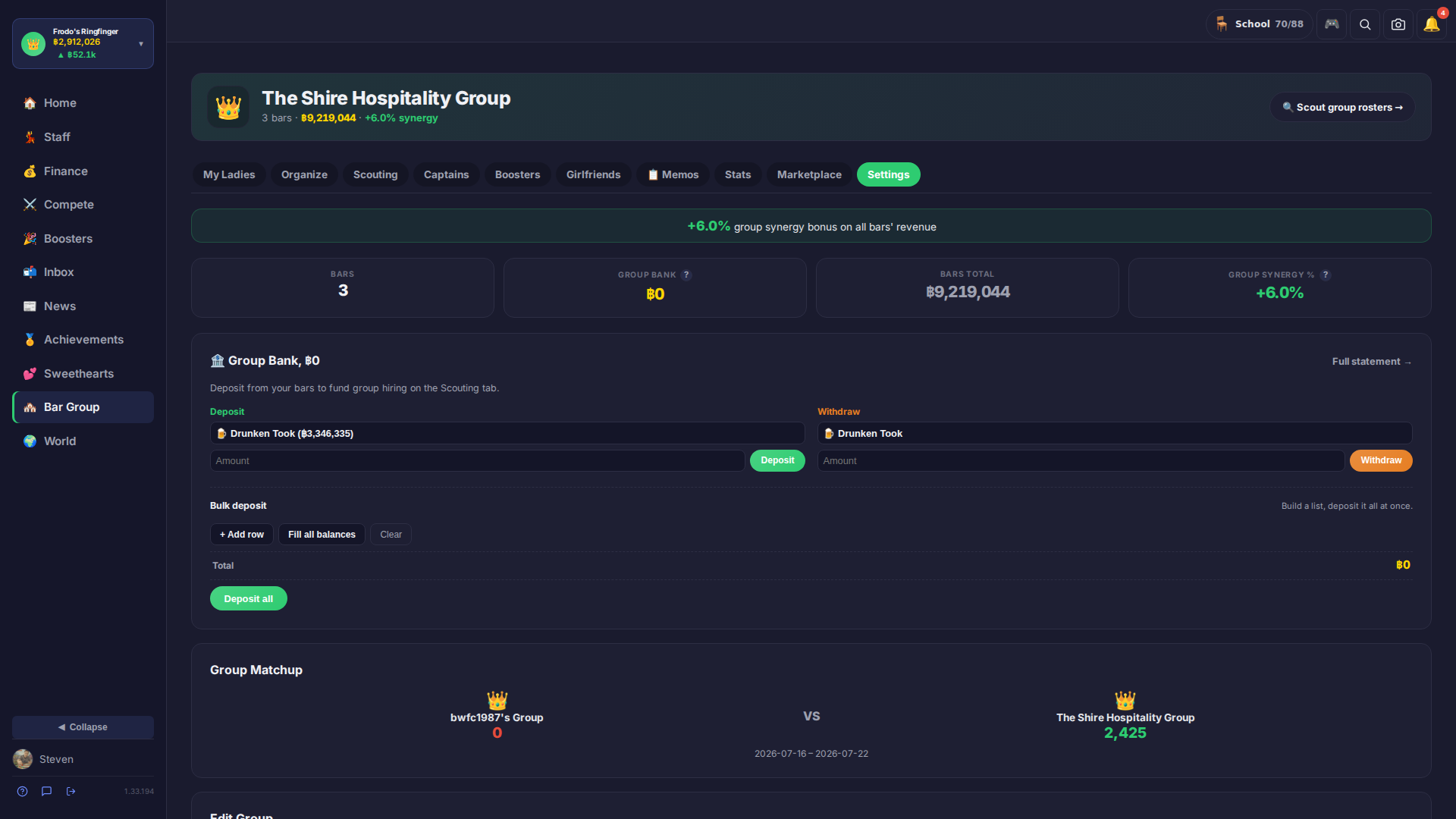Click the logout icon in sidebar footer
This screenshot has width=1456, height=819.
pyautogui.click(x=71, y=791)
